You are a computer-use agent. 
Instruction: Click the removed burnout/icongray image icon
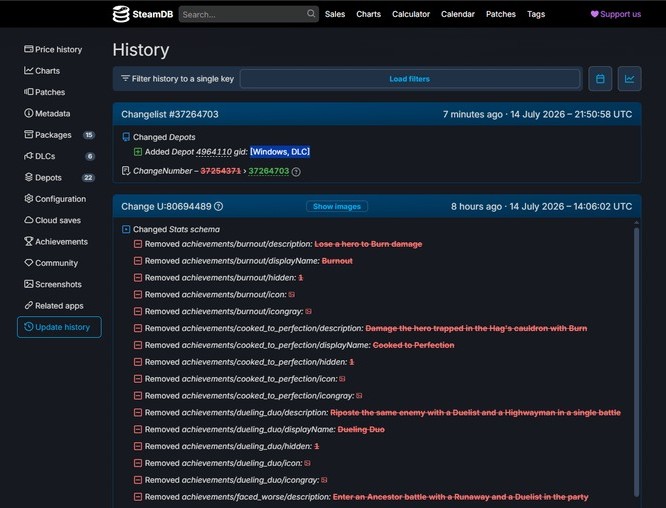pos(308,311)
